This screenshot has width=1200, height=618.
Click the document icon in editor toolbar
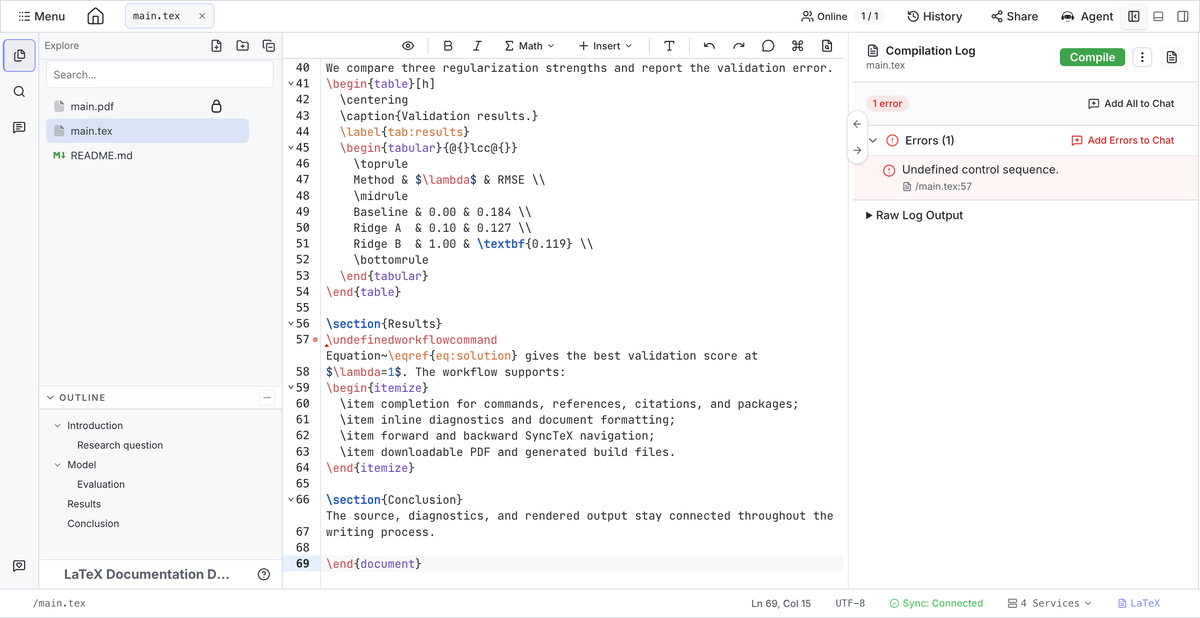pyautogui.click(x=827, y=46)
